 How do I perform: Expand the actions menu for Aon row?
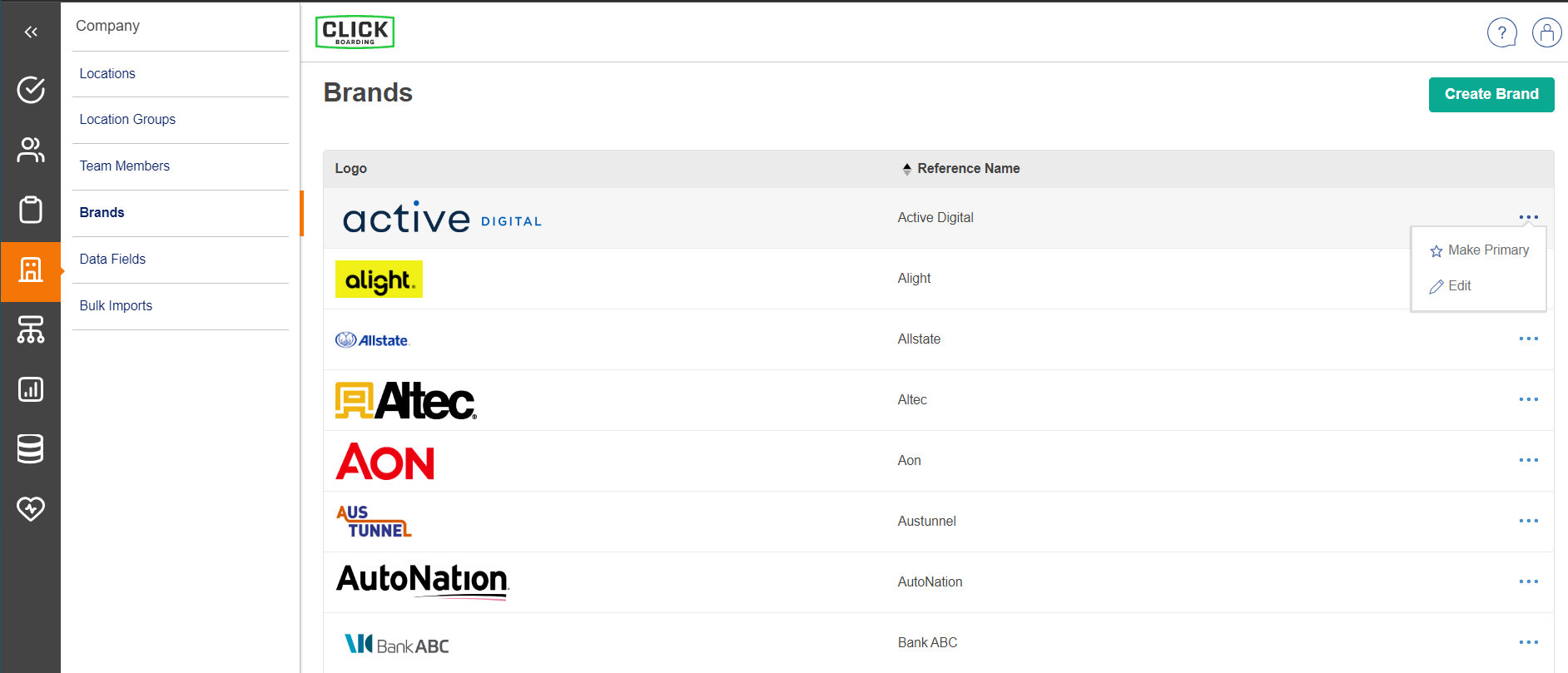coord(1528,460)
